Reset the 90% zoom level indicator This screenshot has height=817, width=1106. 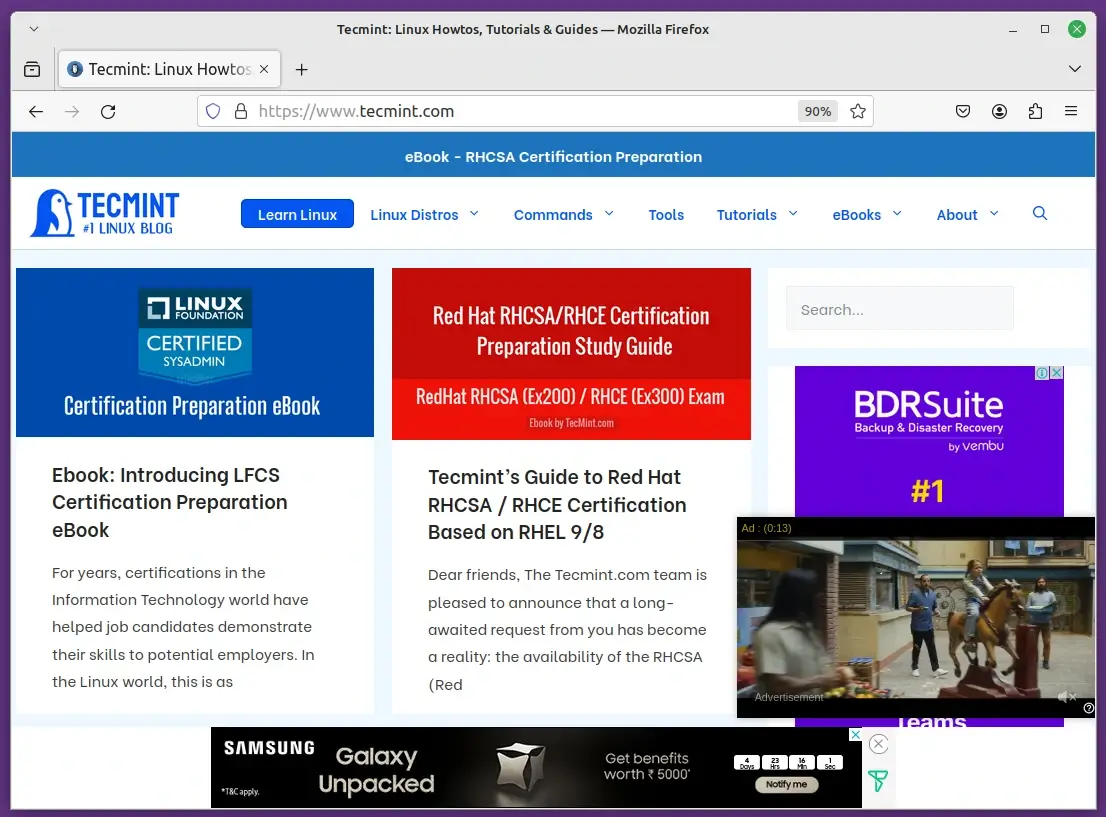pyautogui.click(x=818, y=111)
